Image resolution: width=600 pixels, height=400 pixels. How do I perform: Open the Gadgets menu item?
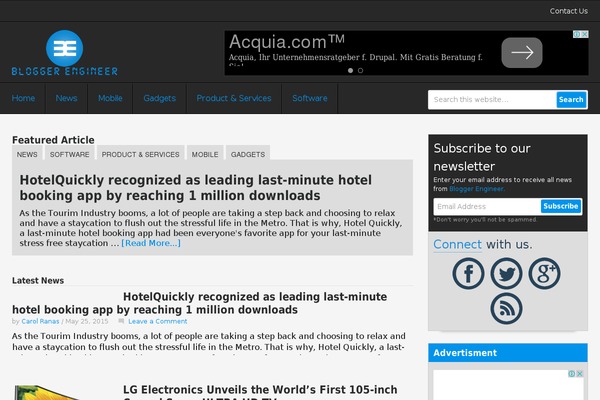160,98
